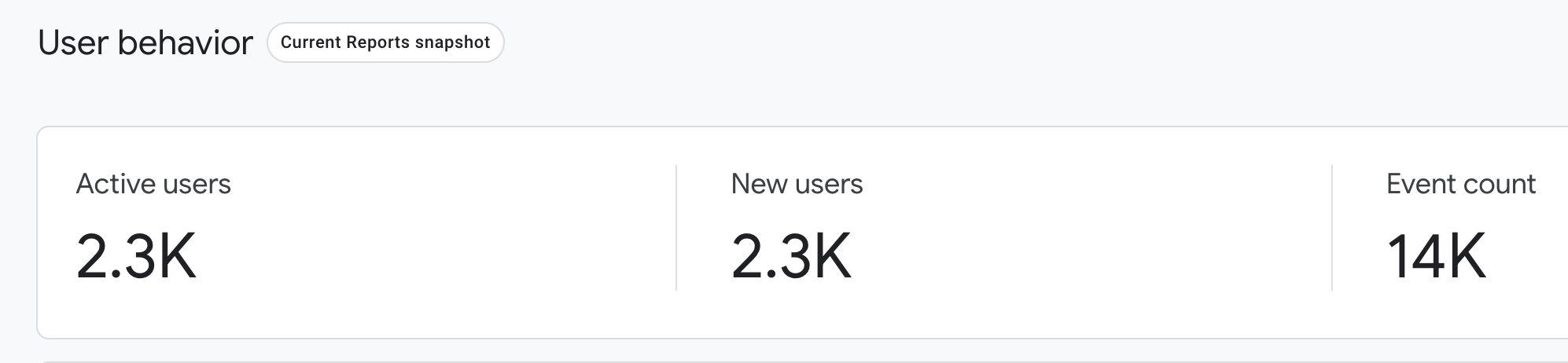Screen dimensions: 1568x363
Task: Click the word "snapshot" in the chip
Action: tap(452, 42)
